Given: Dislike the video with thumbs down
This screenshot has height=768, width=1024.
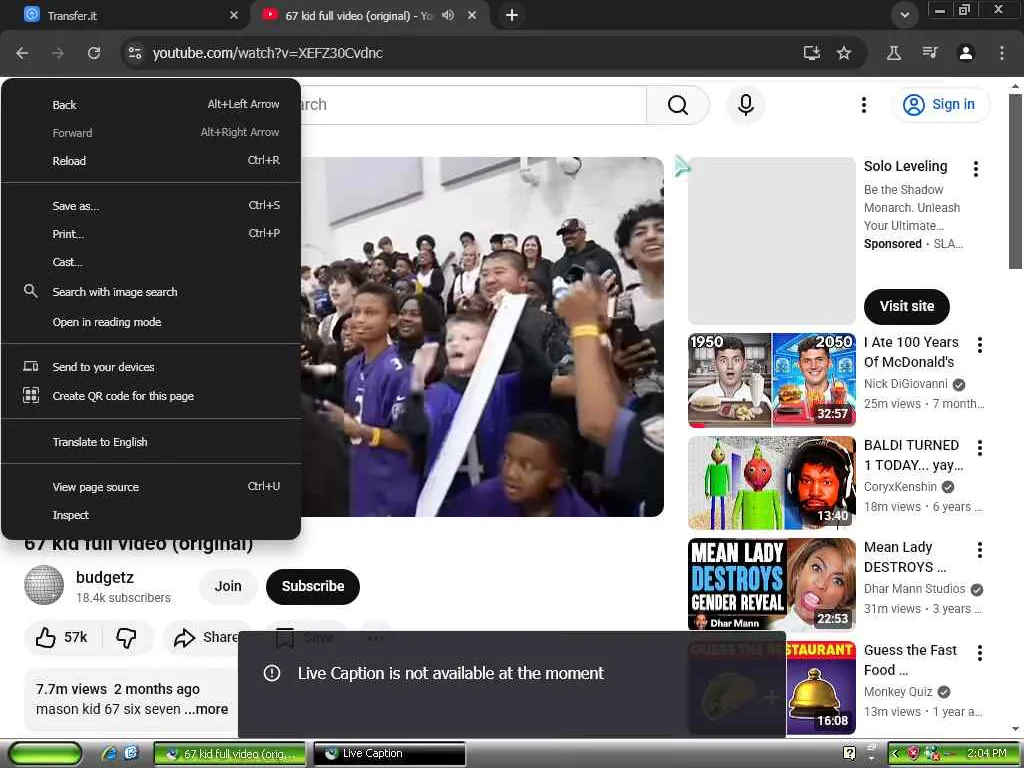Looking at the screenshot, I should click(x=127, y=637).
